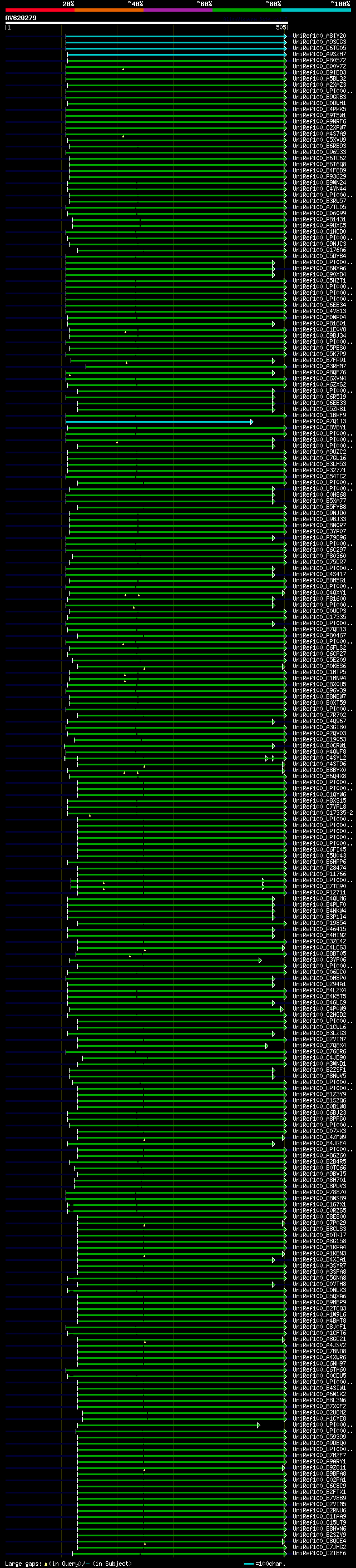Open hit UniRef100_A7Q1I3
This screenshot has width=356, height=1568.
(x=319, y=421)
